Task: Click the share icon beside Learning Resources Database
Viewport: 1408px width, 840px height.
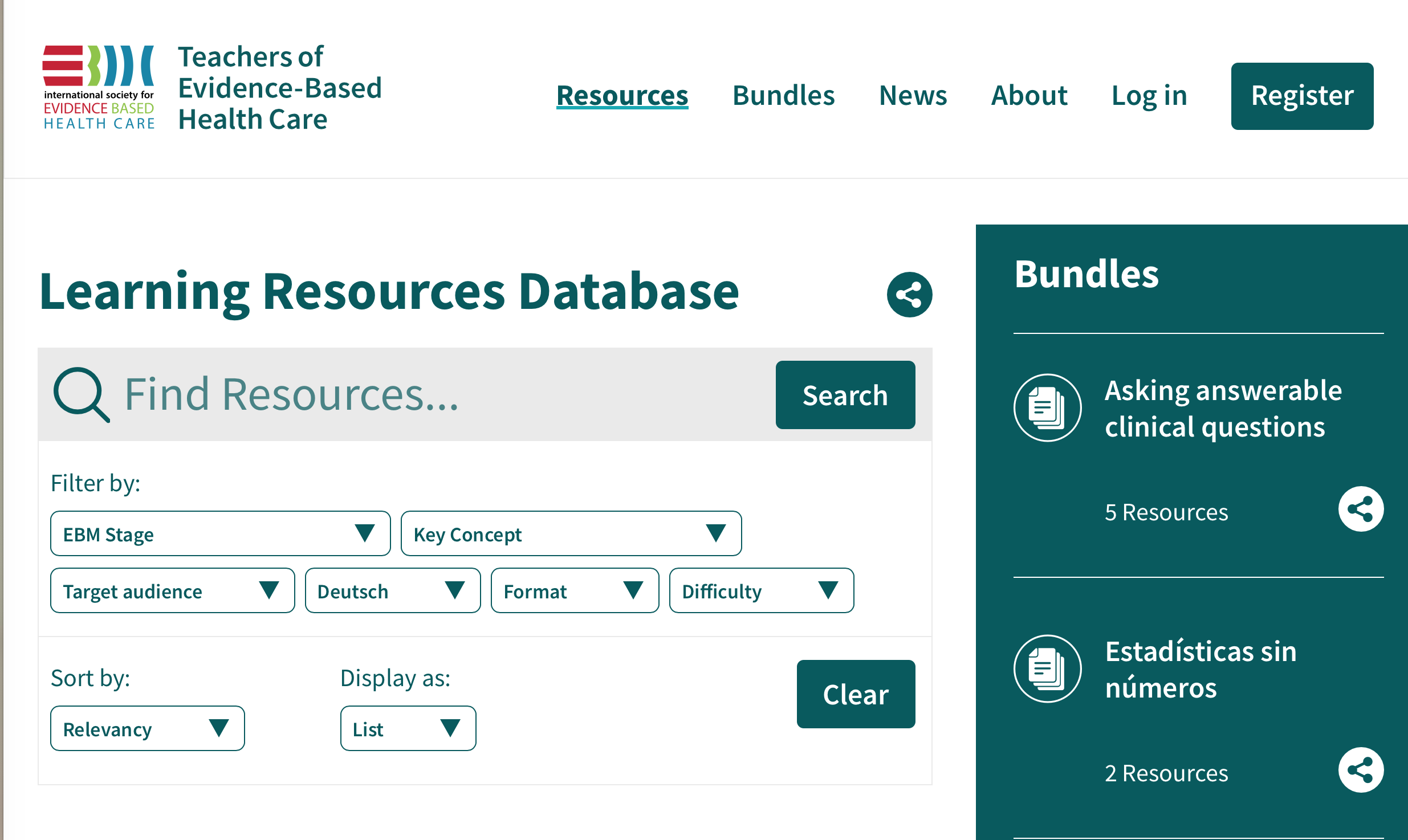Action: (909, 294)
